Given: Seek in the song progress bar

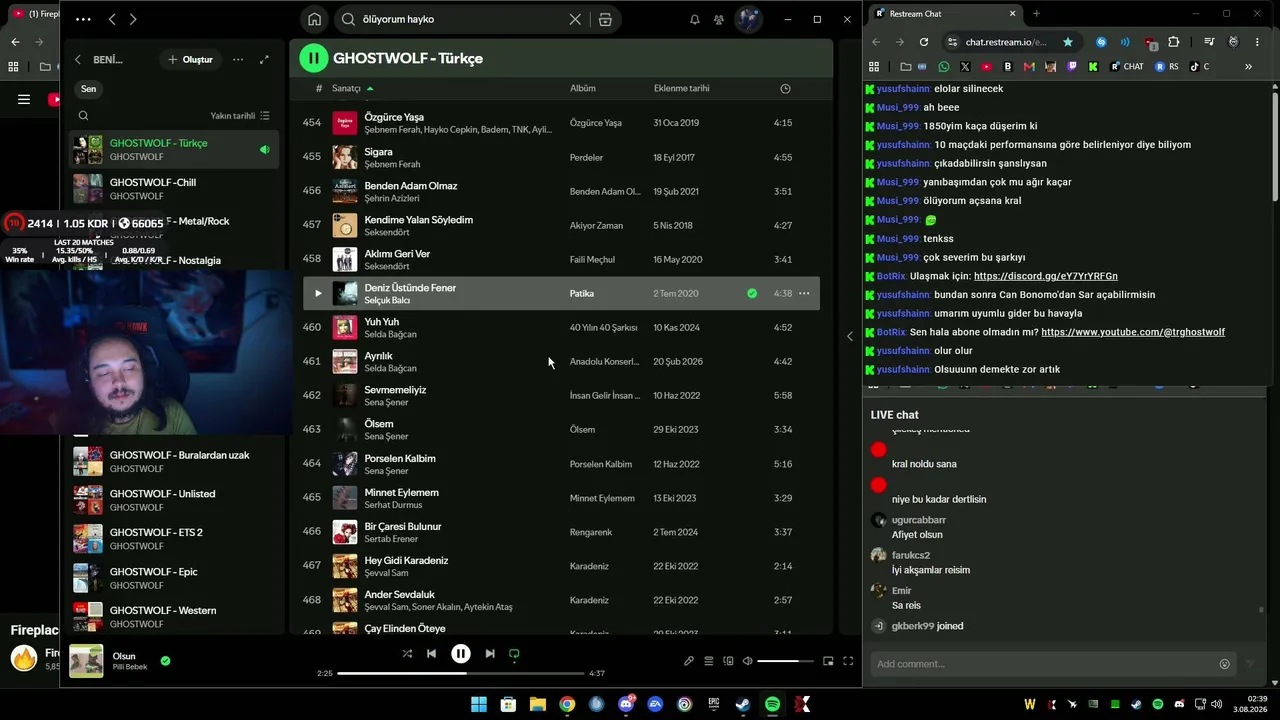Looking at the screenshot, I should (x=461, y=673).
